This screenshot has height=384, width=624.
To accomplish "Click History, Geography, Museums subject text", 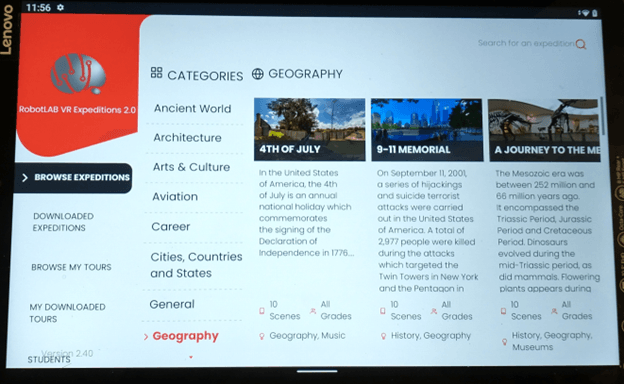I will tap(552, 341).
